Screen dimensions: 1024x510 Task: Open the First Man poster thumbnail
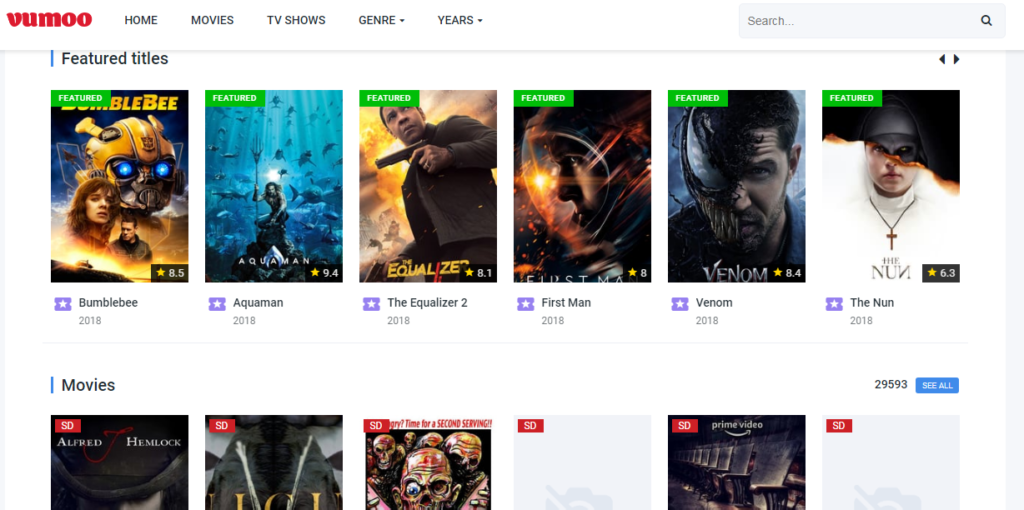coord(582,186)
